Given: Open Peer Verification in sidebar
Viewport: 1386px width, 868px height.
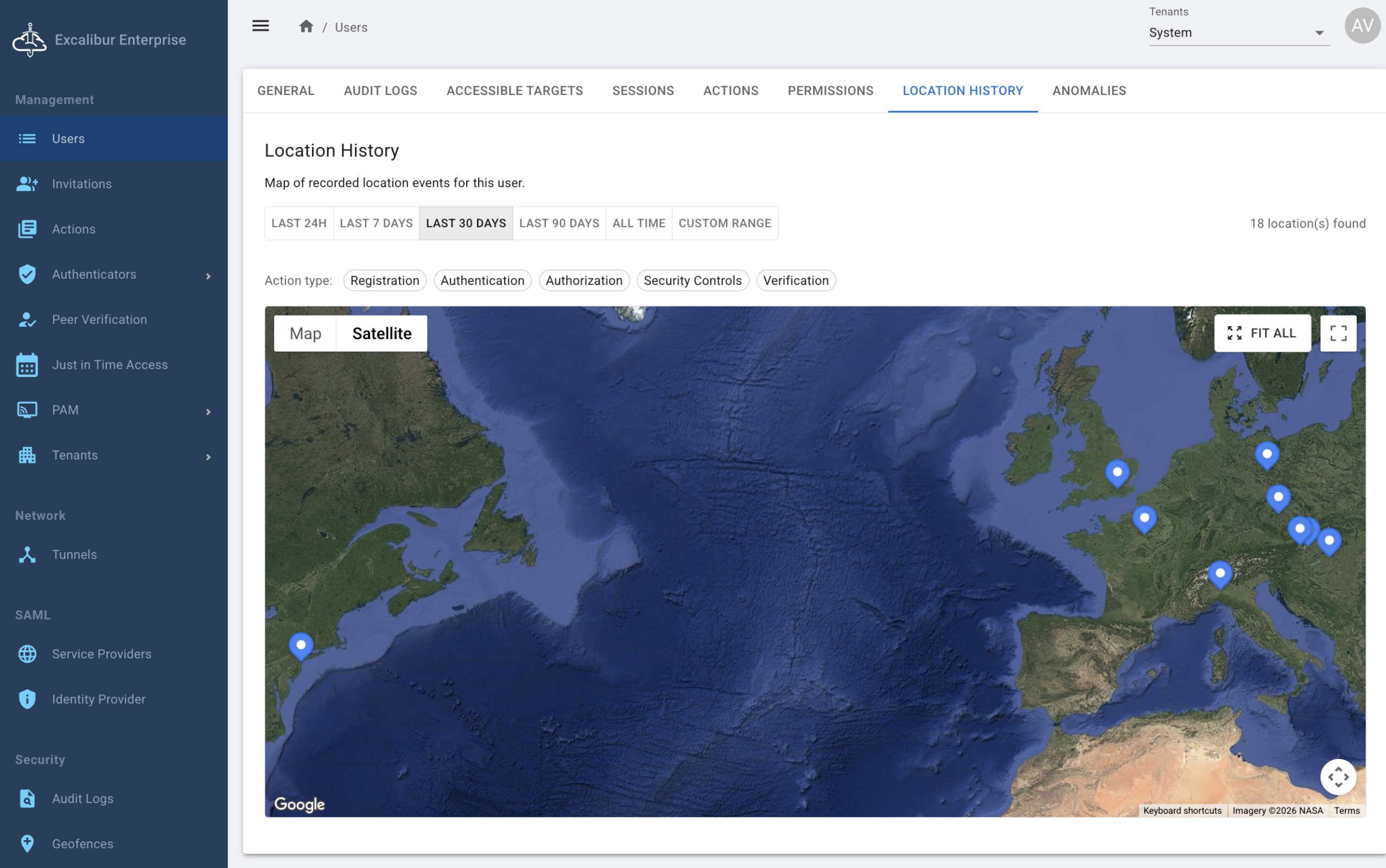Looking at the screenshot, I should pos(99,319).
